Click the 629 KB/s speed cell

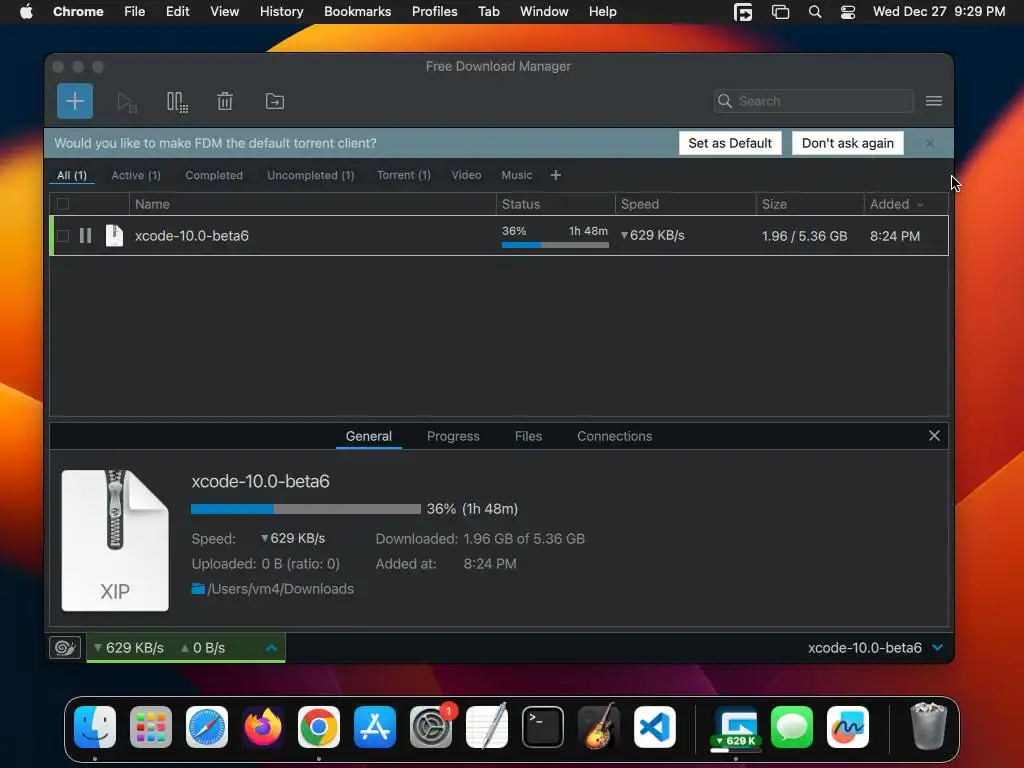click(652, 235)
